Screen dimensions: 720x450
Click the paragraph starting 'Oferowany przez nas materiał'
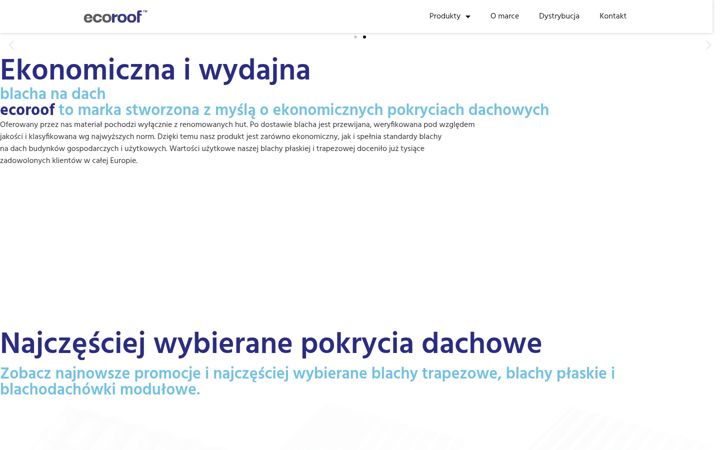click(237, 142)
